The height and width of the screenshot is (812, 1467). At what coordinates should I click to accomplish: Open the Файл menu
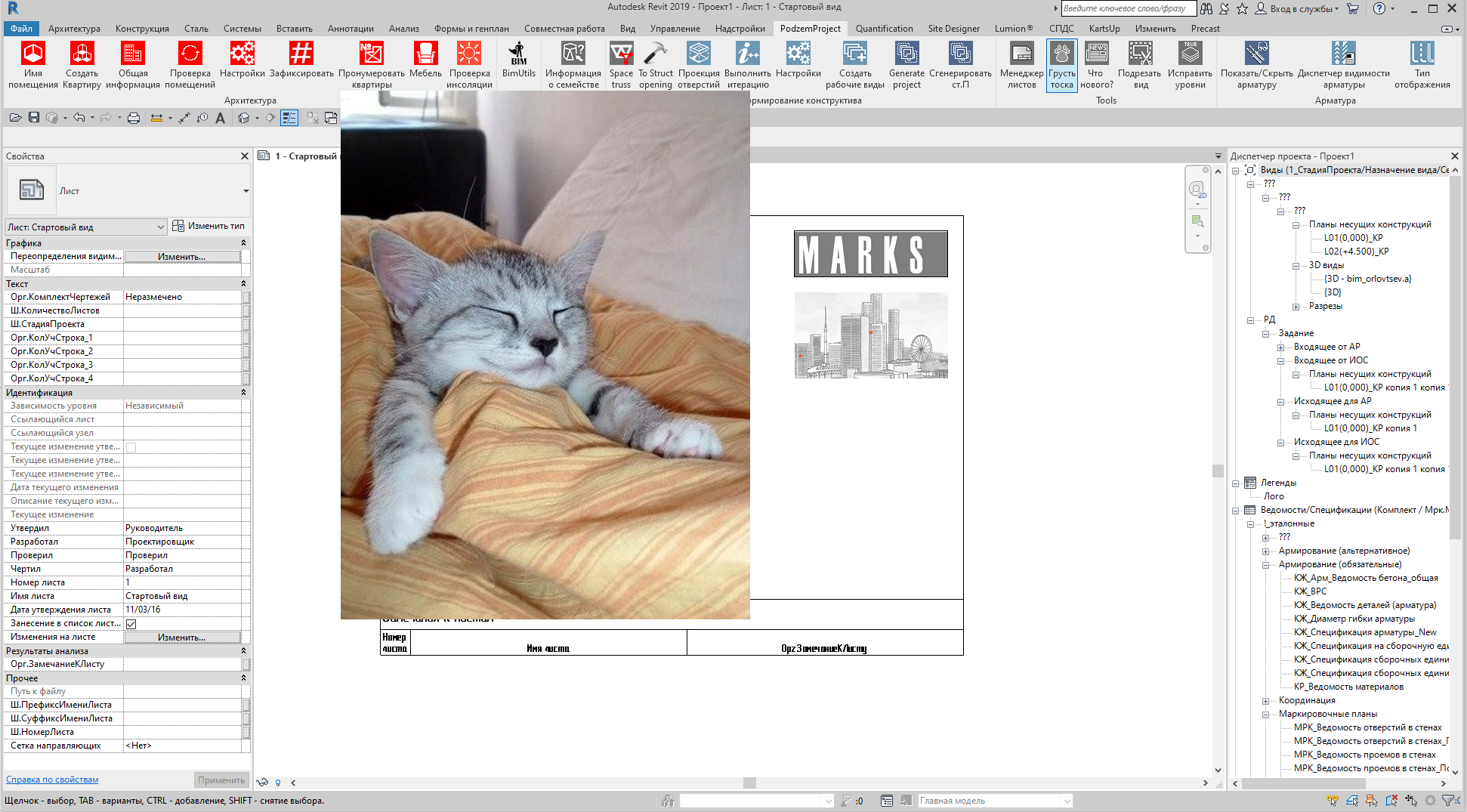(21, 29)
